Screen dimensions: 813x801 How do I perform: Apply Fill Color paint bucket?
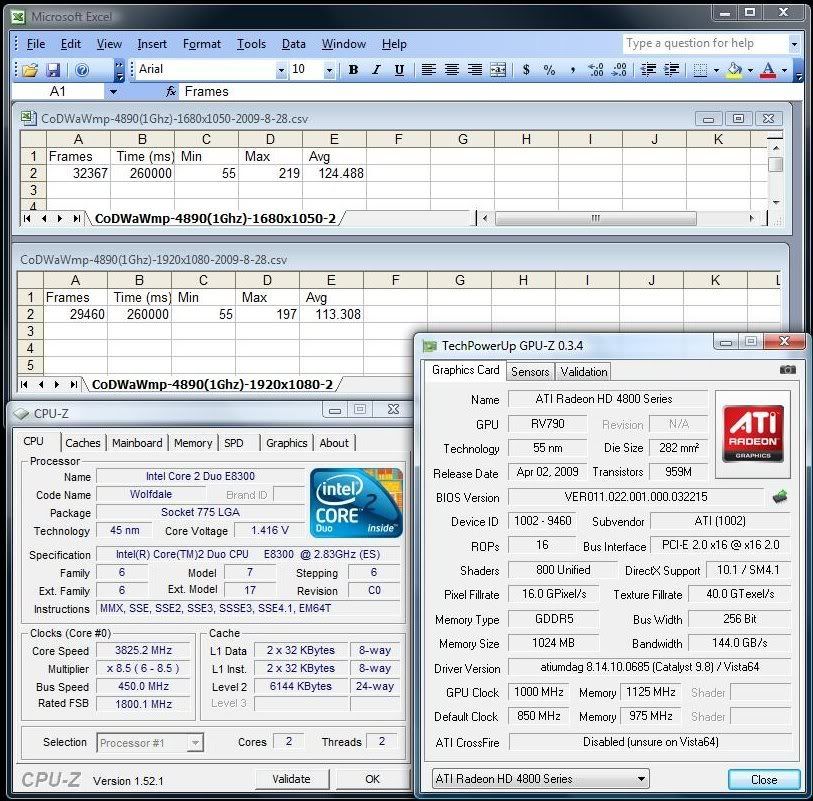734,69
